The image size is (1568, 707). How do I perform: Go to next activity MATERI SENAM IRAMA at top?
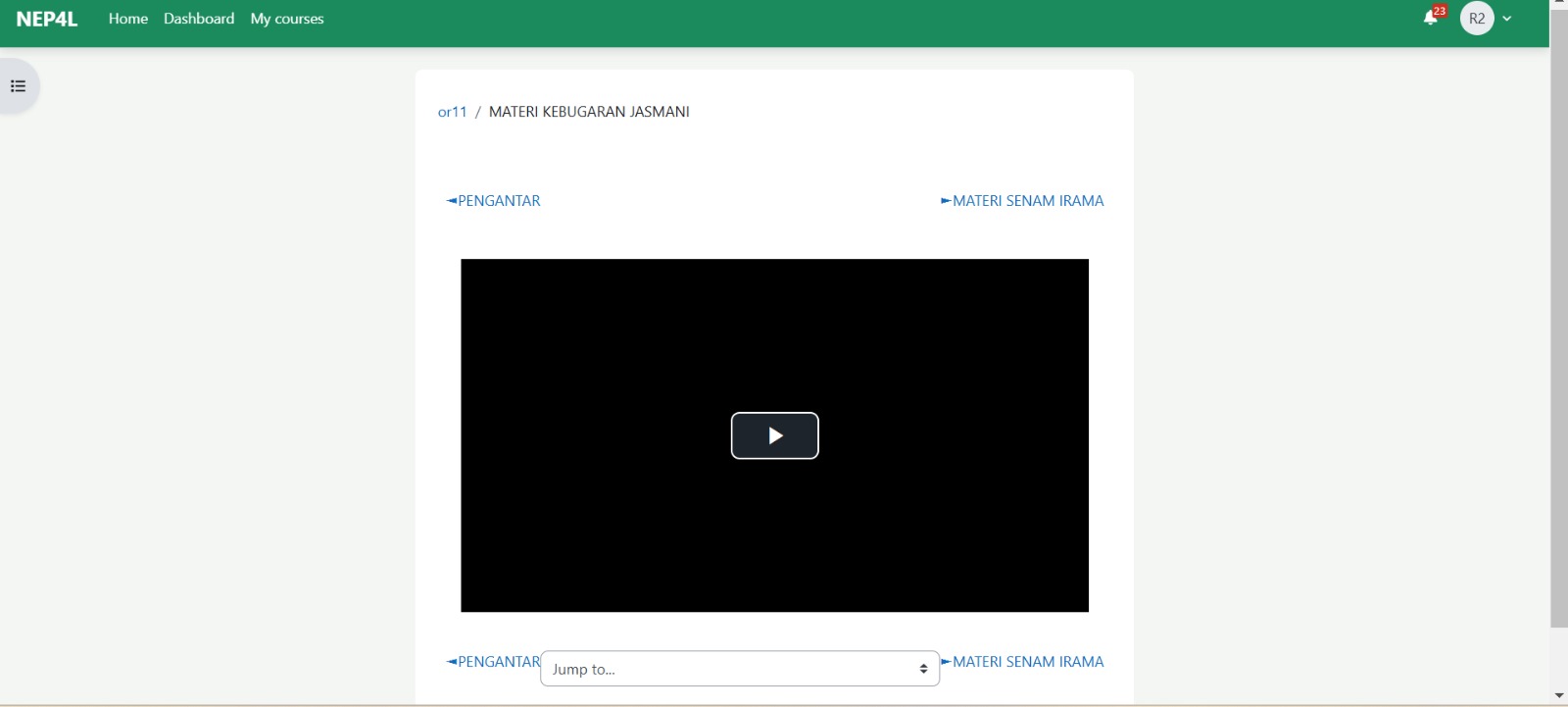[1022, 201]
